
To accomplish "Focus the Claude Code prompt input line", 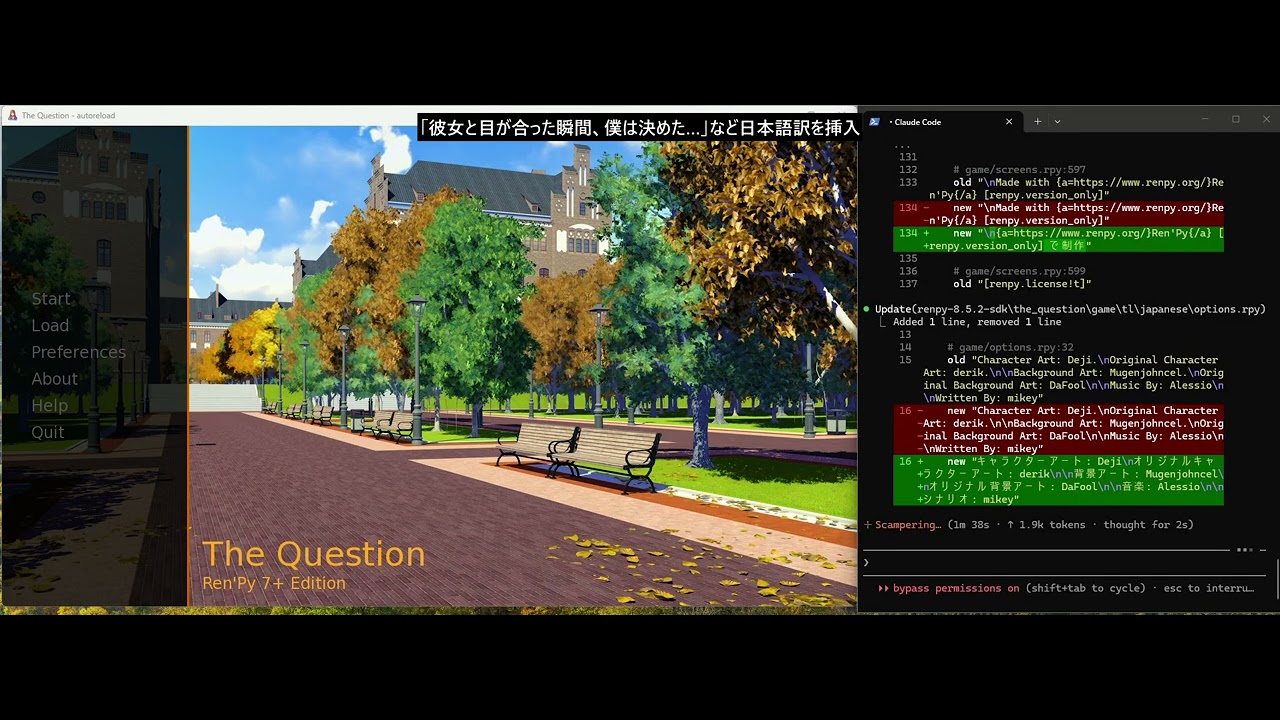I will click(1065, 562).
